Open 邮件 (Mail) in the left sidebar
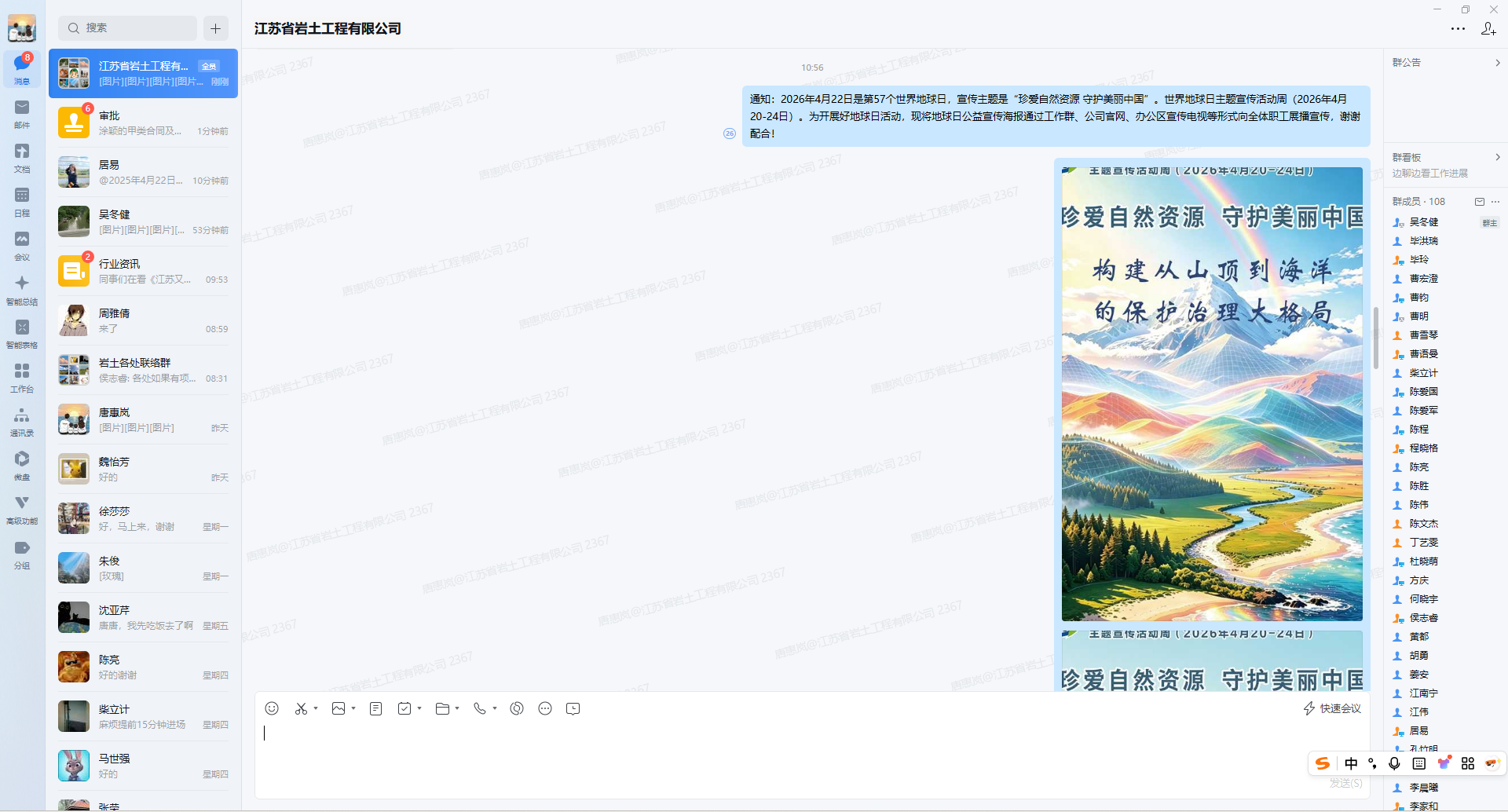Image resolution: width=1508 pixels, height=812 pixels. click(22, 113)
